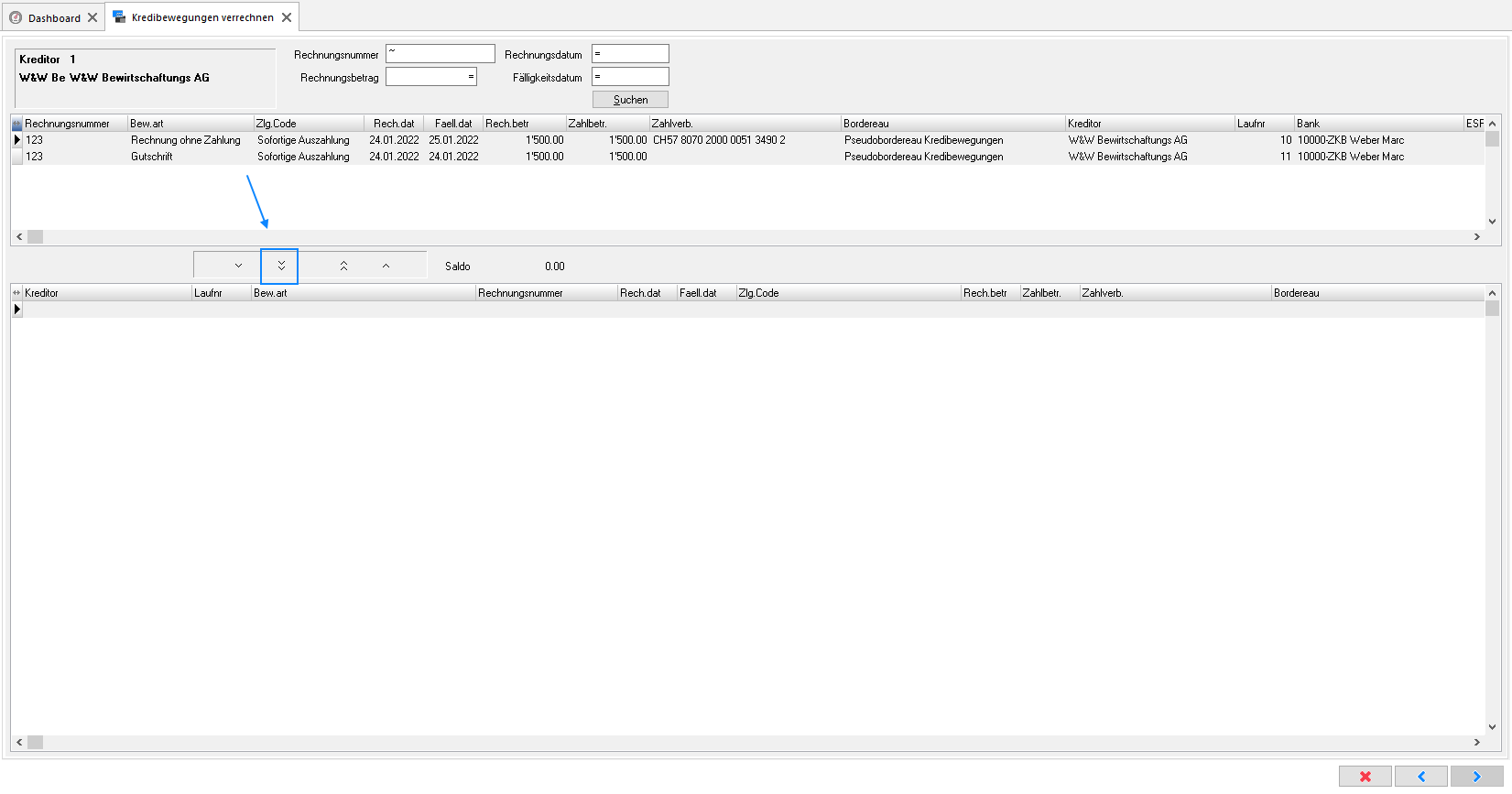Click the single down chevron transfer button
1512x794 pixels.
click(x=238, y=266)
